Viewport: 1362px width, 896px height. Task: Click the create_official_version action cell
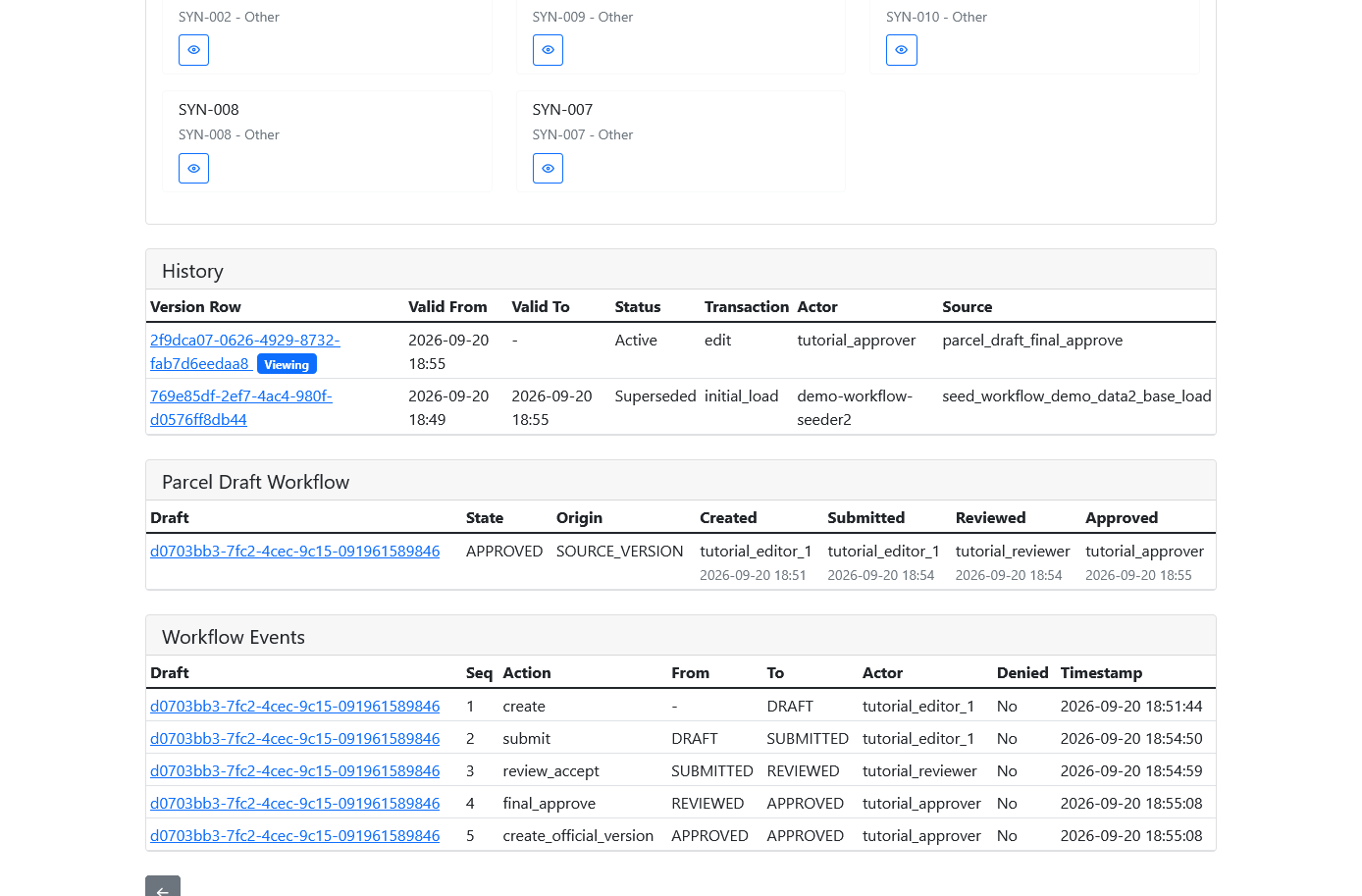pyautogui.click(x=578, y=836)
